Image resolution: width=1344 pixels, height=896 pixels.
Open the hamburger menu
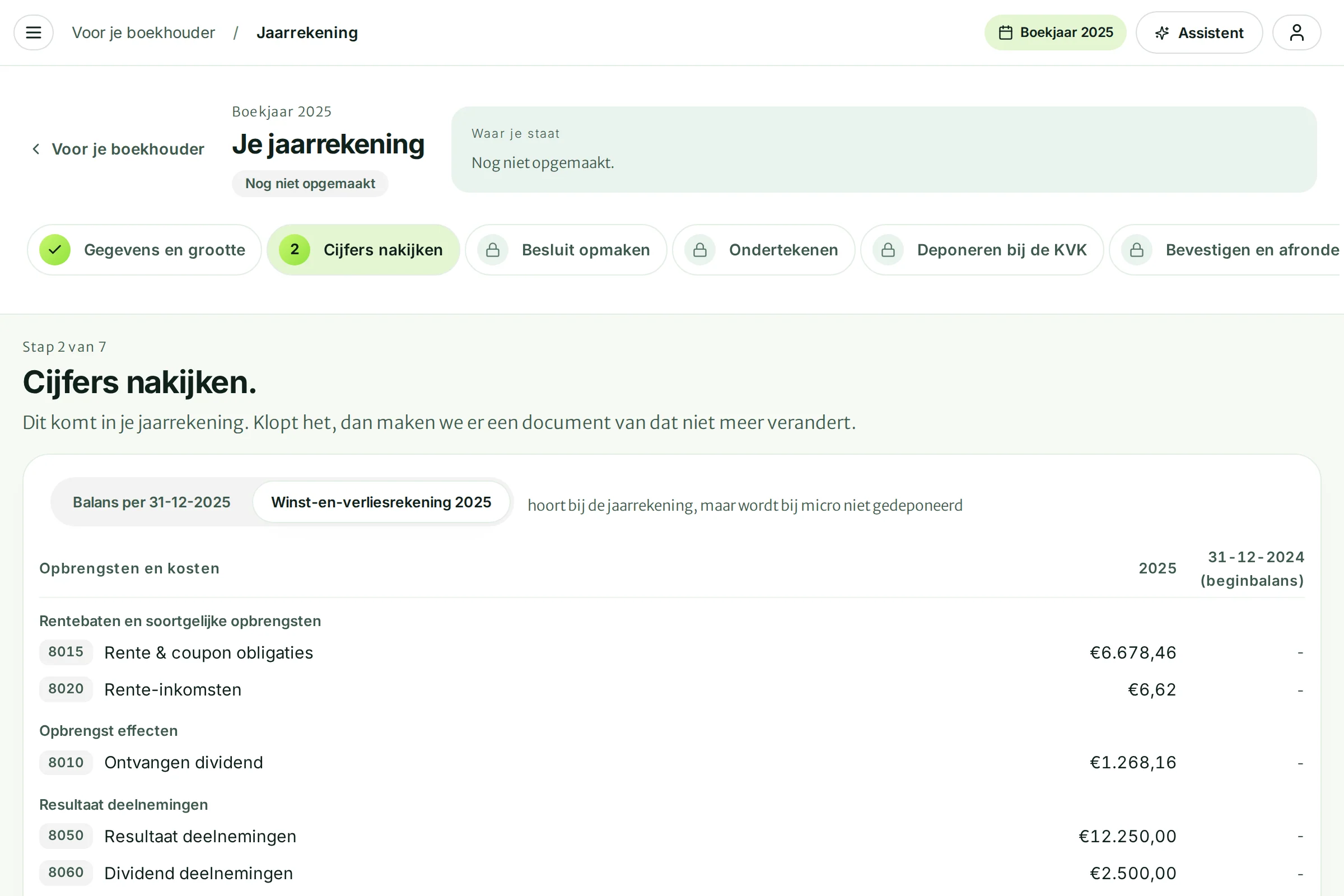(x=34, y=32)
